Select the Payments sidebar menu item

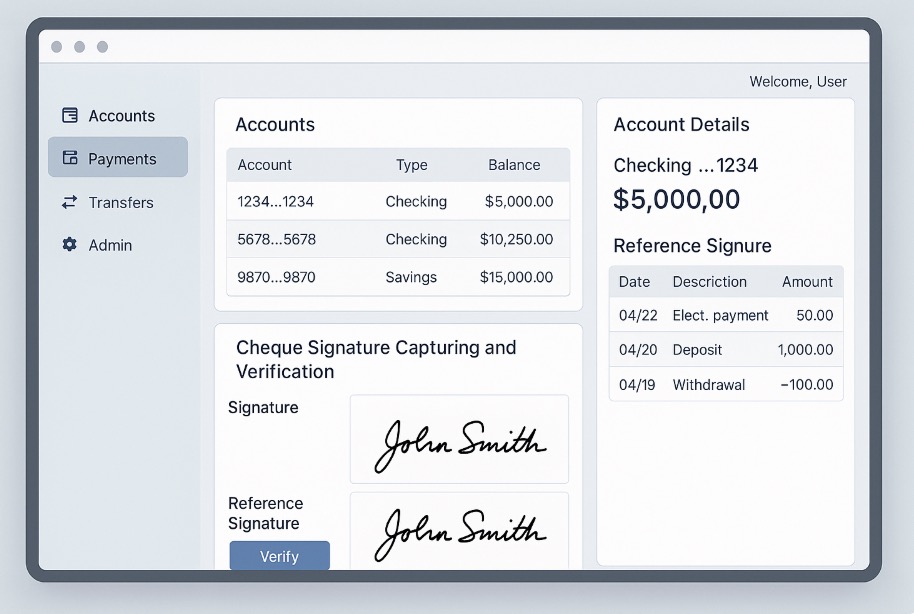[118, 157]
